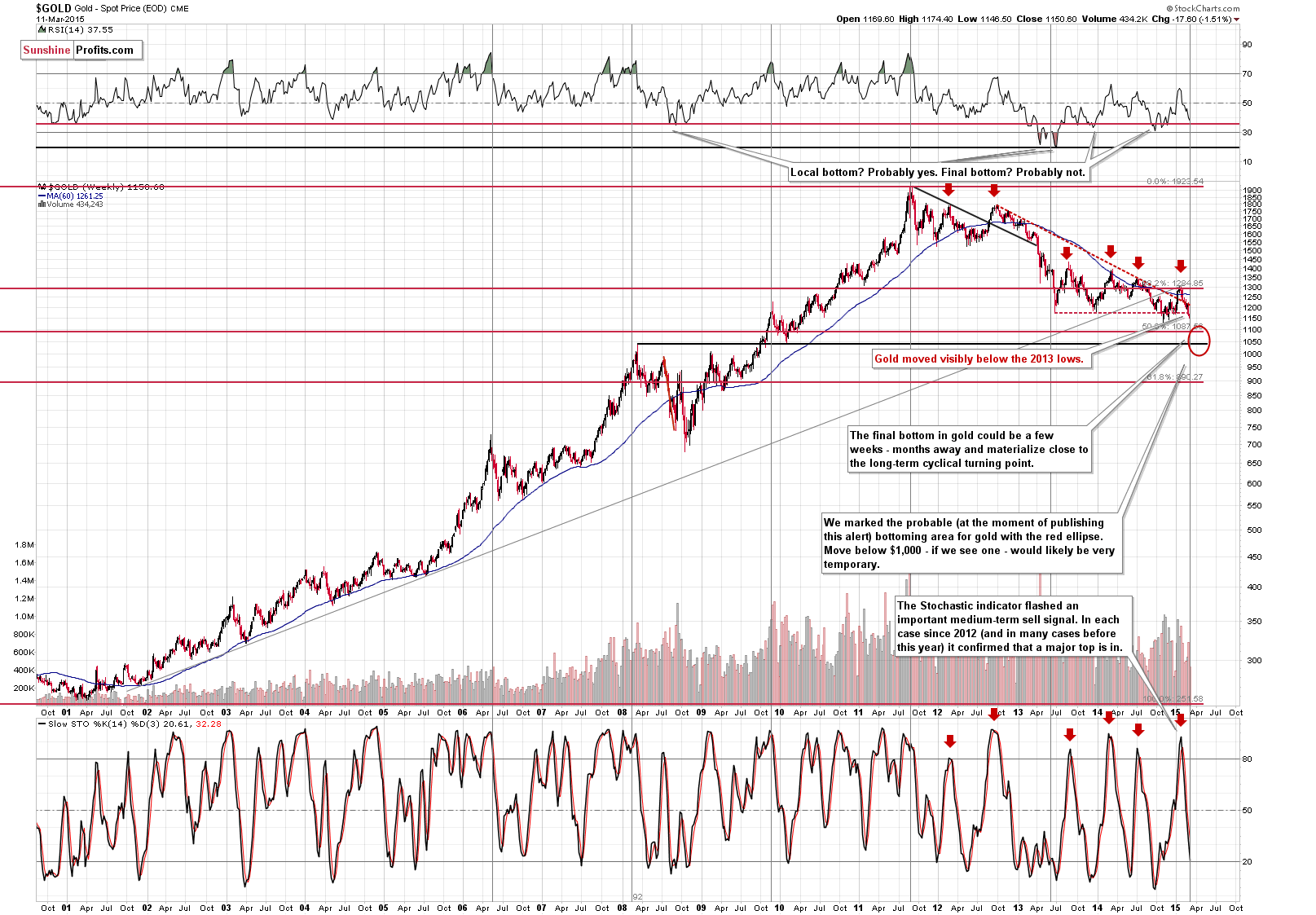Click the 1900 price axis label
Image resolution: width=1316 pixels, height=915 pixels.
1252,191
